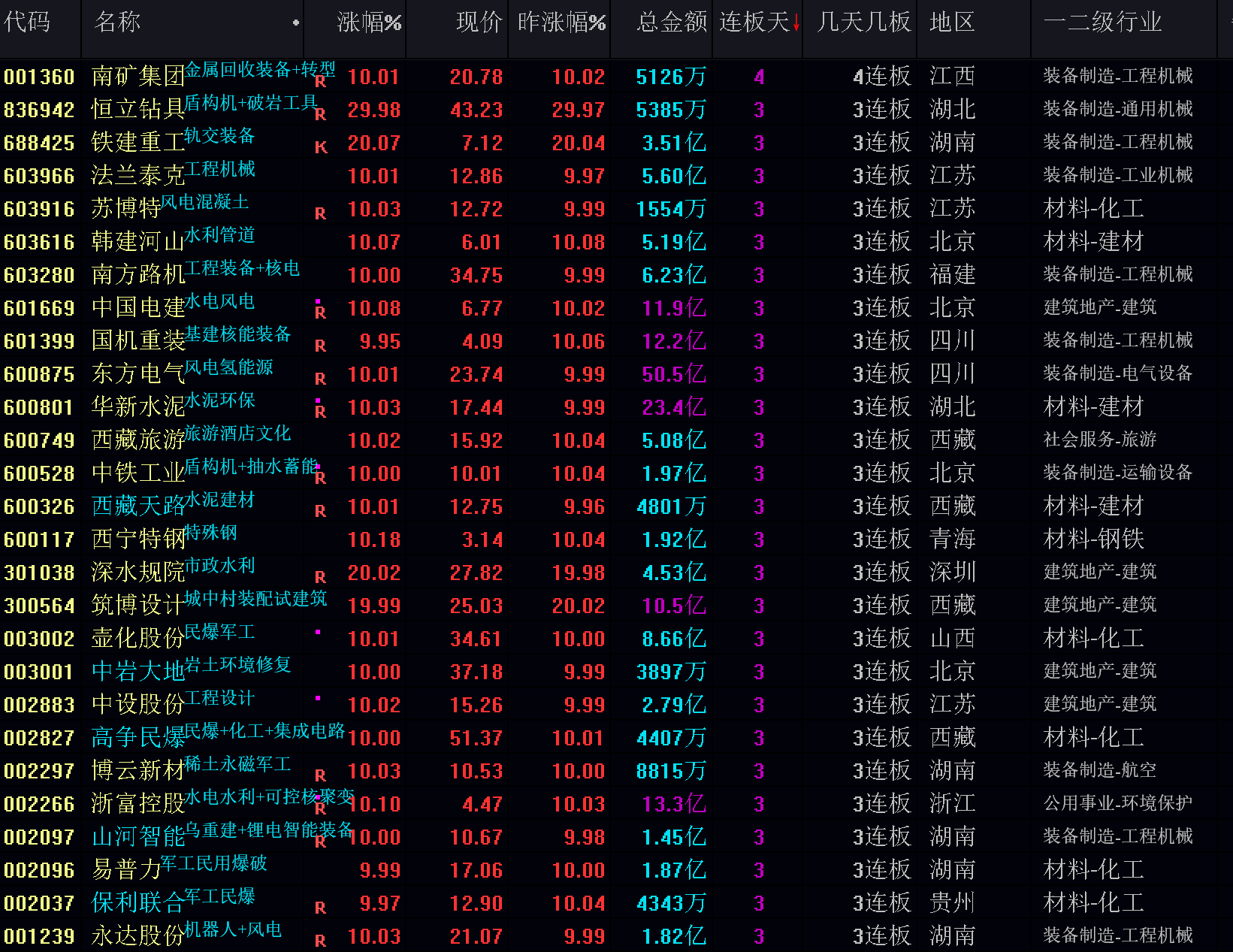
Task: Click the R marker on the 苏博特 row
Action: [320, 213]
